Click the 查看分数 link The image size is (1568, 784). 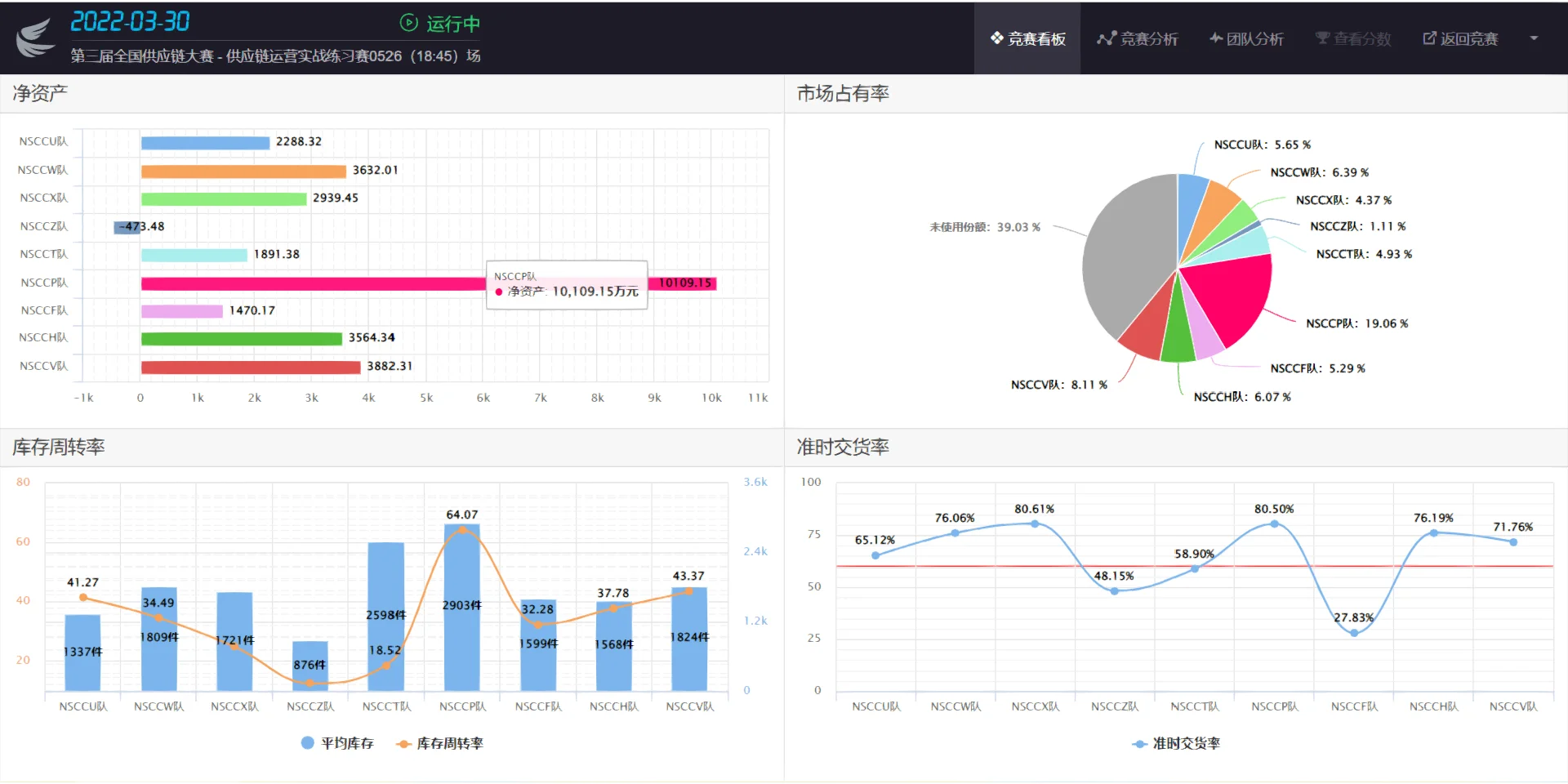pyautogui.click(x=1352, y=38)
